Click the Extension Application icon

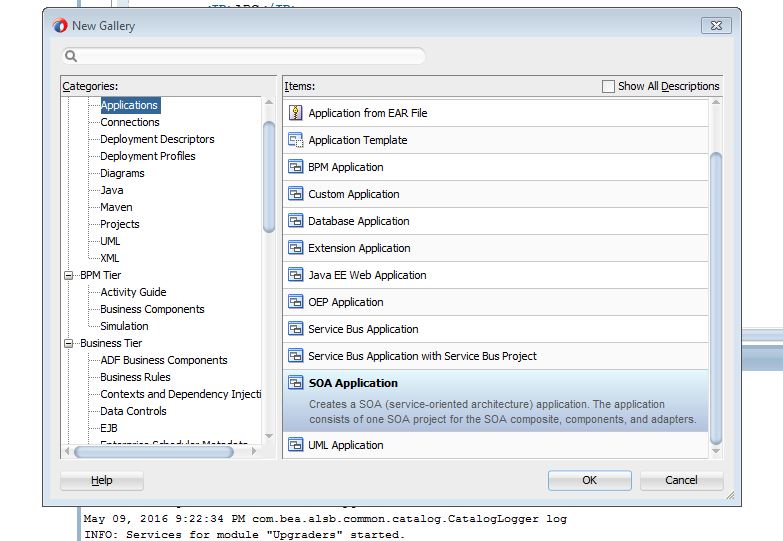(x=296, y=248)
